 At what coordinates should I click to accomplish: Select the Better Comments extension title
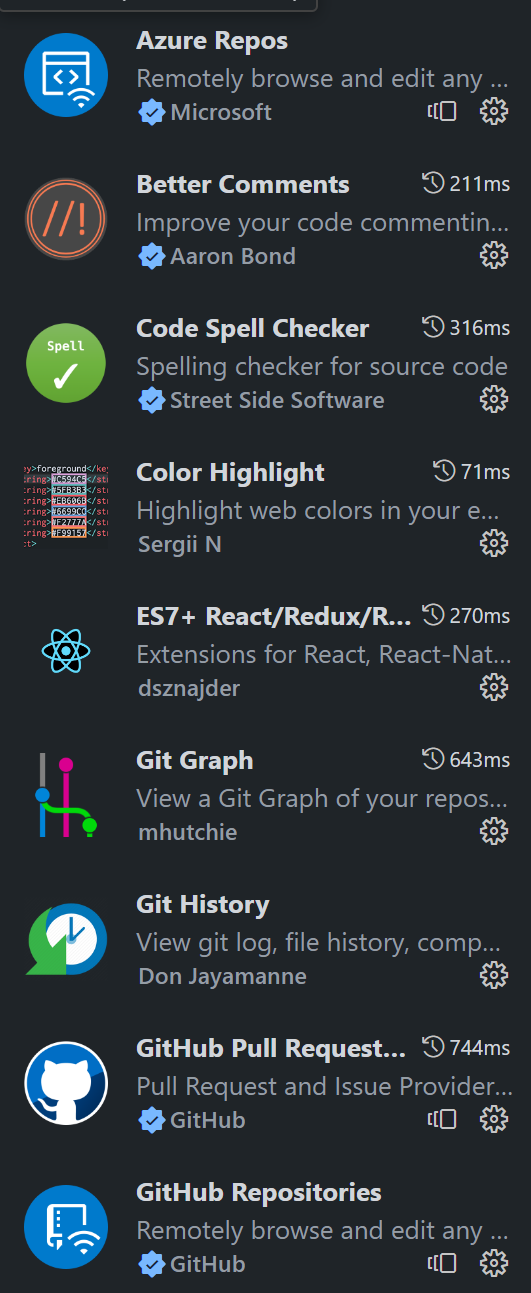[243, 185]
